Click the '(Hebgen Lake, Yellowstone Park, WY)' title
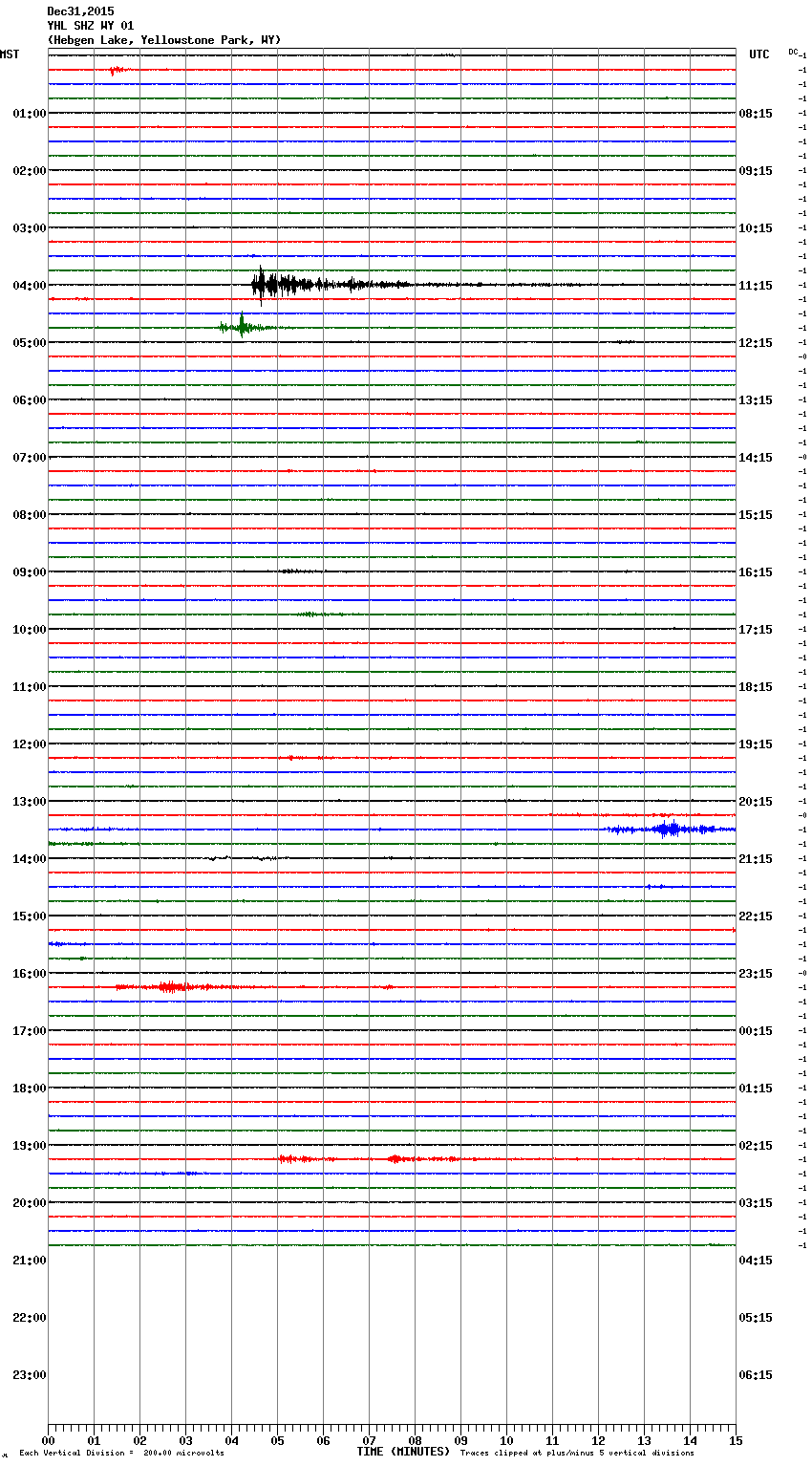Viewport: 812px width, 1466px height. tap(164, 40)
